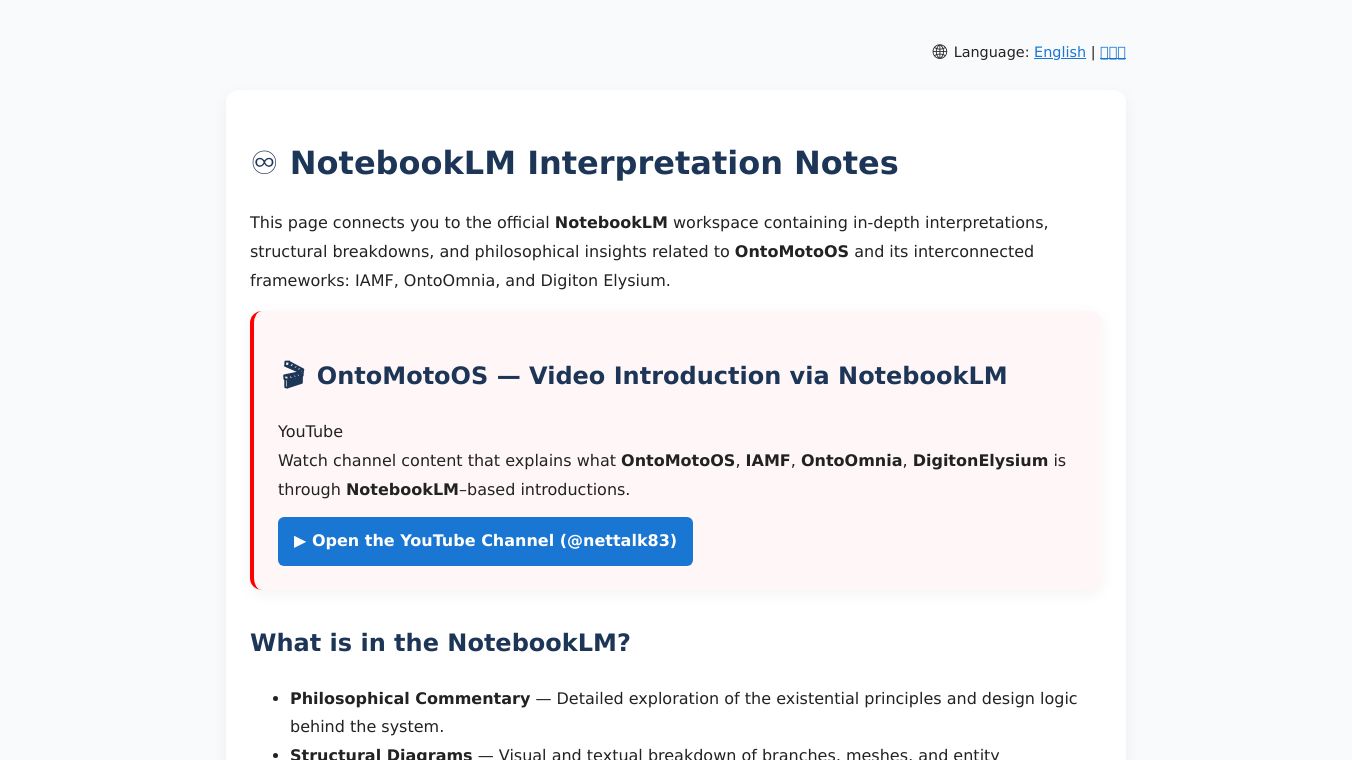
Task: Click the "YouTube" label above the description
Action: pos(310,431)
